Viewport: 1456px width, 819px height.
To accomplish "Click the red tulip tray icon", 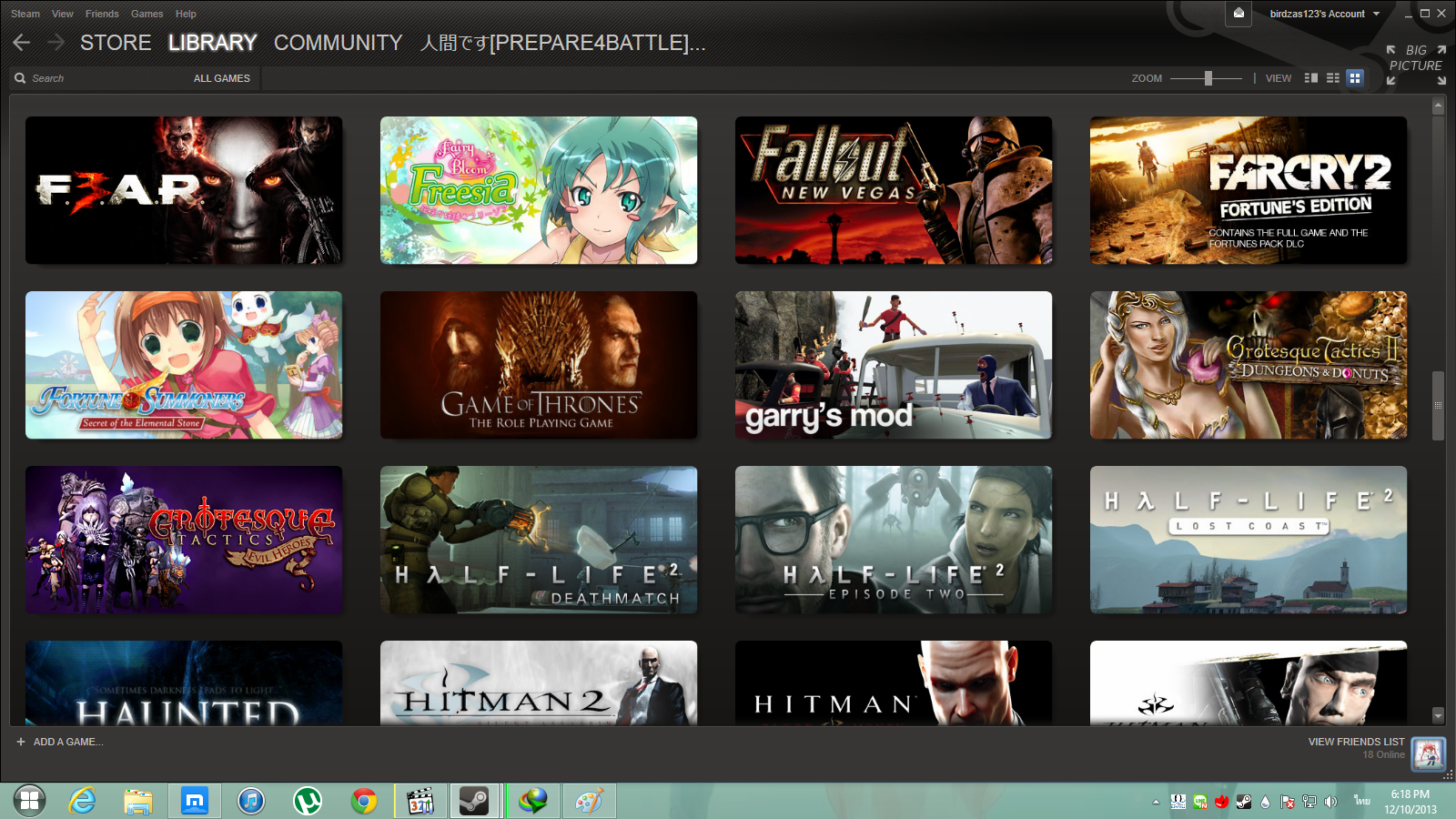I will [x=1222, y=802].
